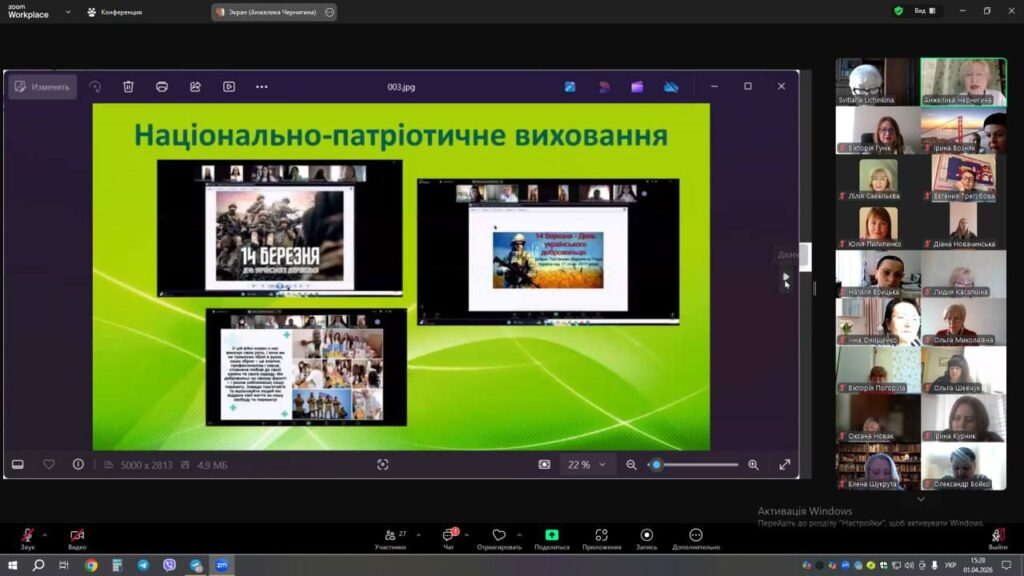Expand the Вид view options dropdown
The width and height of the screenshot is (1024, 576).
click(x=926, y=11)
